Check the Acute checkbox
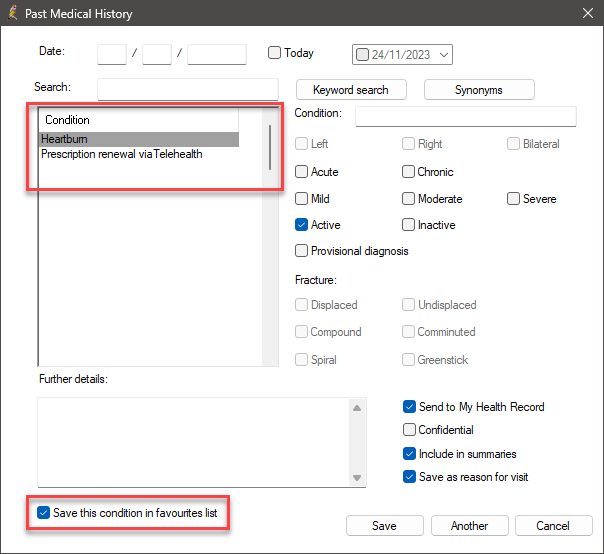This screenshot has width=604, height=554. [x=301, y=171]
